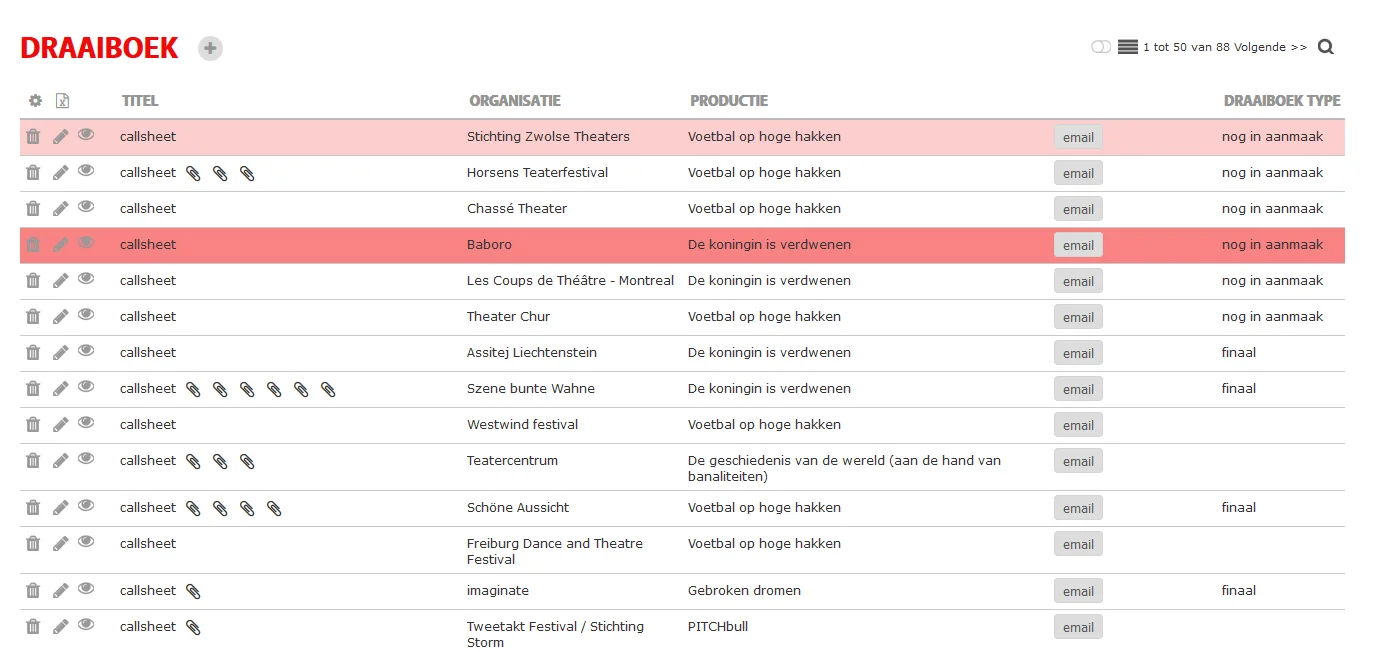
Task: Sort by DRAAIBOEK TYPE column header
Action: point(1282,101)
